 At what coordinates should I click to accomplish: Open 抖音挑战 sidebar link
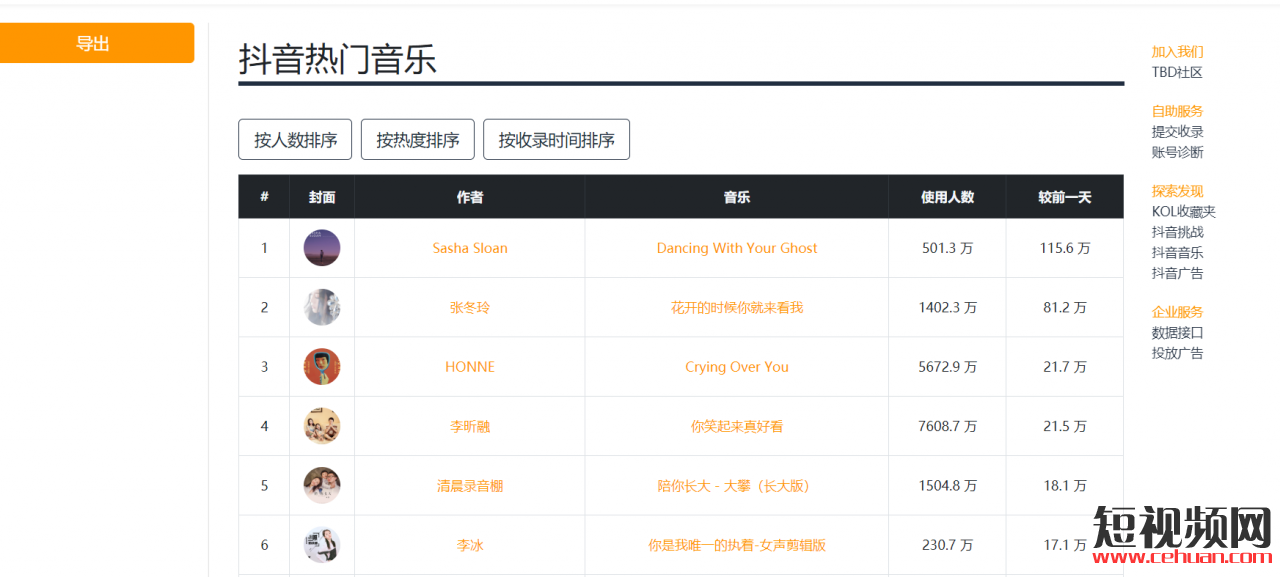[x=1177, y=232]
